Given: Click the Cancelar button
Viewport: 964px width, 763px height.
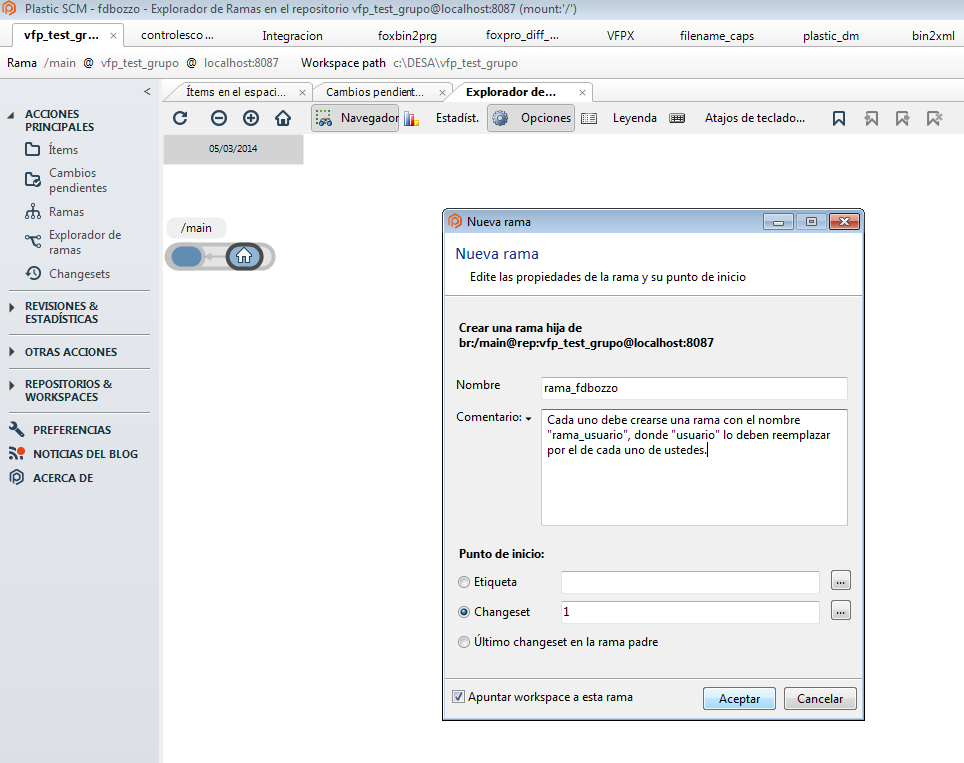Looking at the screenshot, I should [820, 698].
